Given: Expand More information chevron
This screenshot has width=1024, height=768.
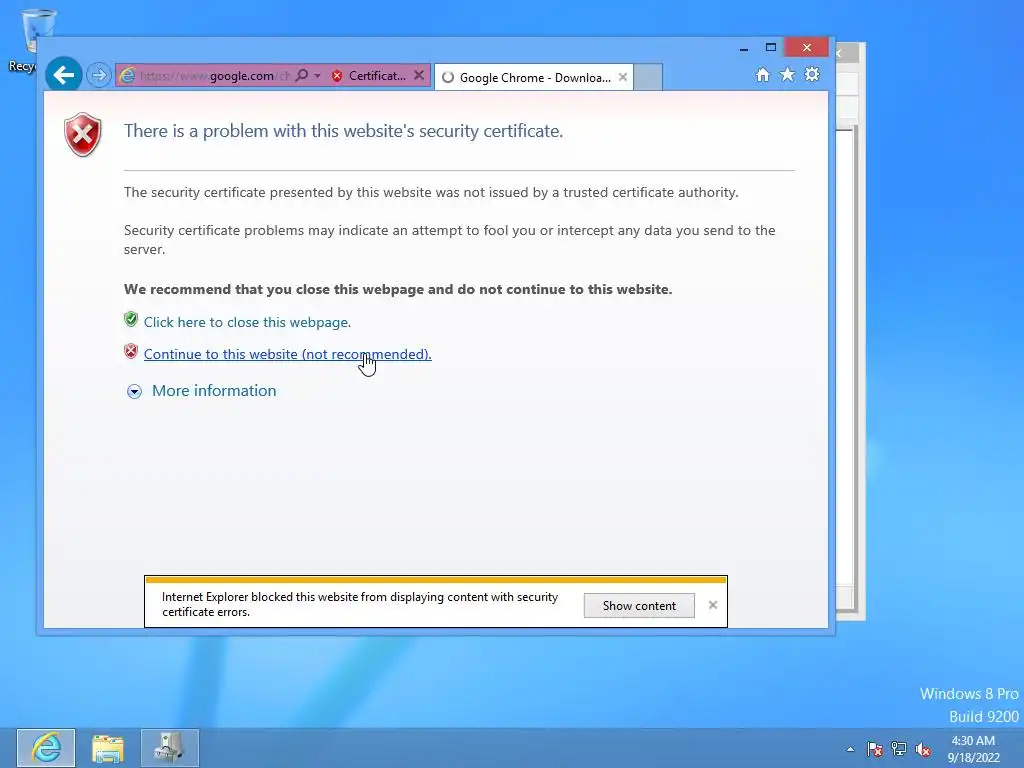Looking at the screenshot, I should pyautogui.click(x=134, y=391).
